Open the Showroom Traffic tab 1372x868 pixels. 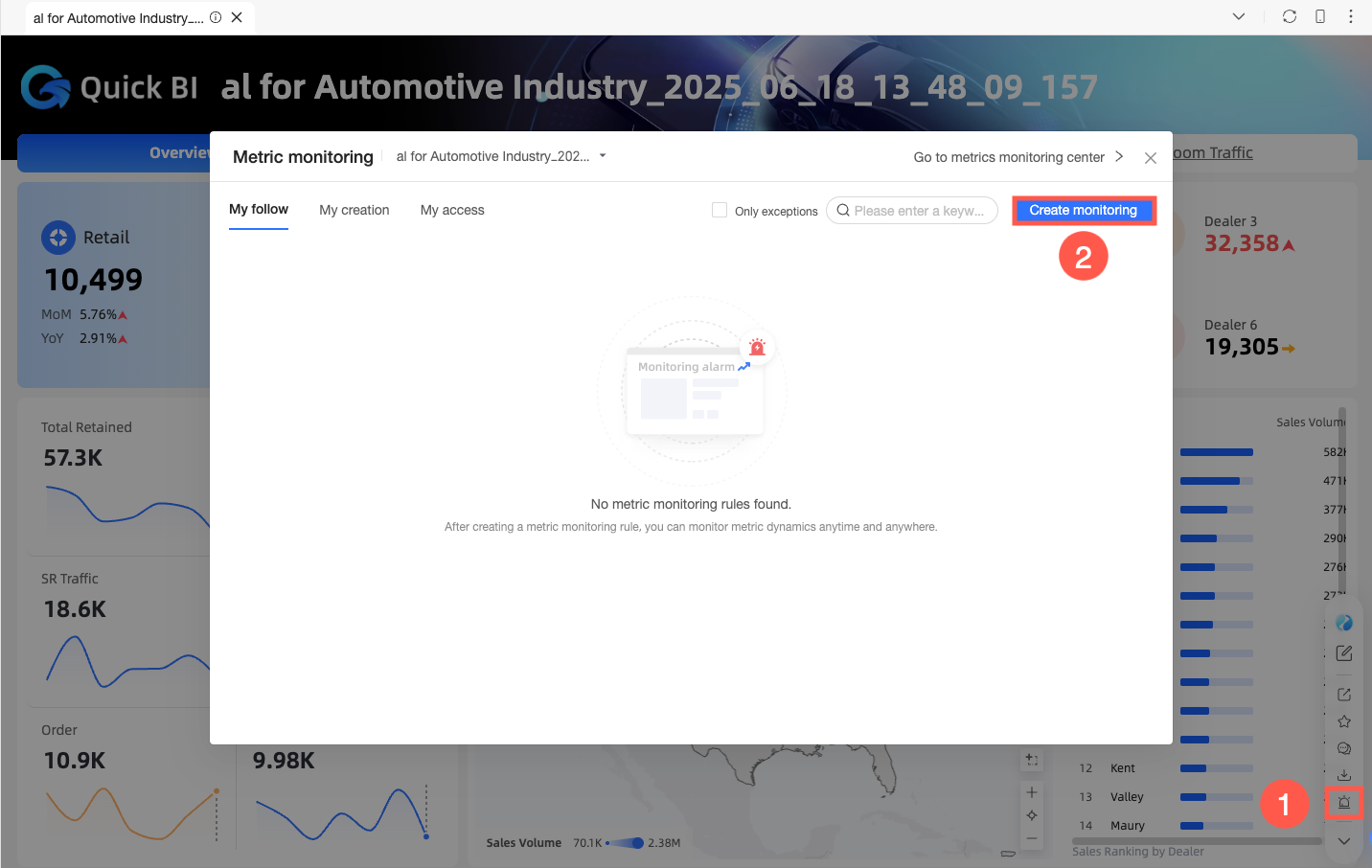coord(1213,152)
